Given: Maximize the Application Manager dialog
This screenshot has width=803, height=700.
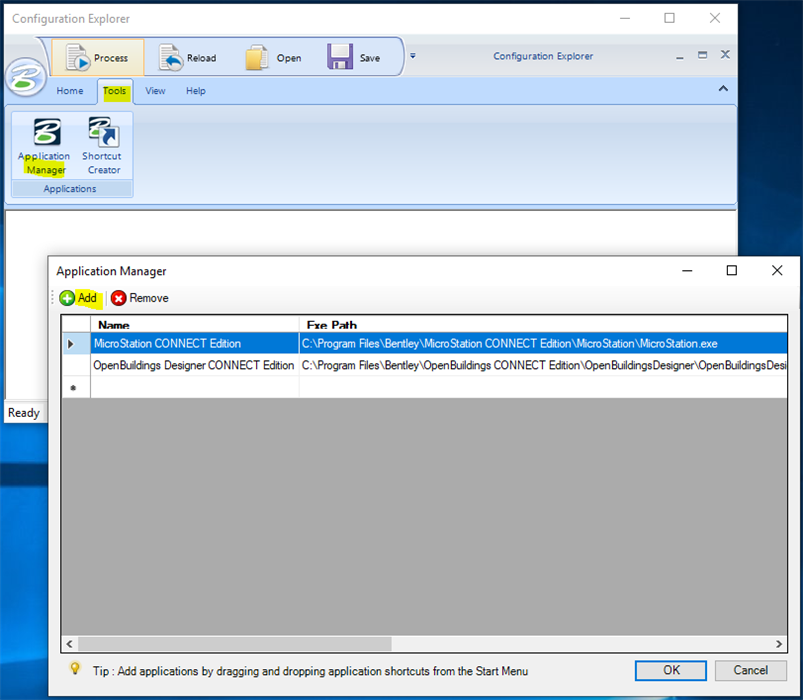Looking at the screenshot, I should tap(732, 270).
